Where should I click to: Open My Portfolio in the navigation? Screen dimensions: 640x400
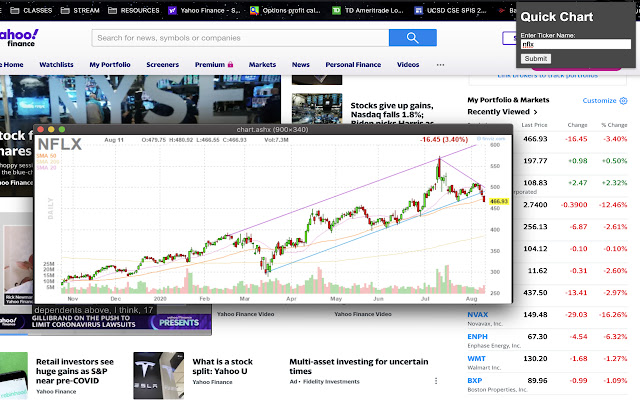click(x=110, y=64)
